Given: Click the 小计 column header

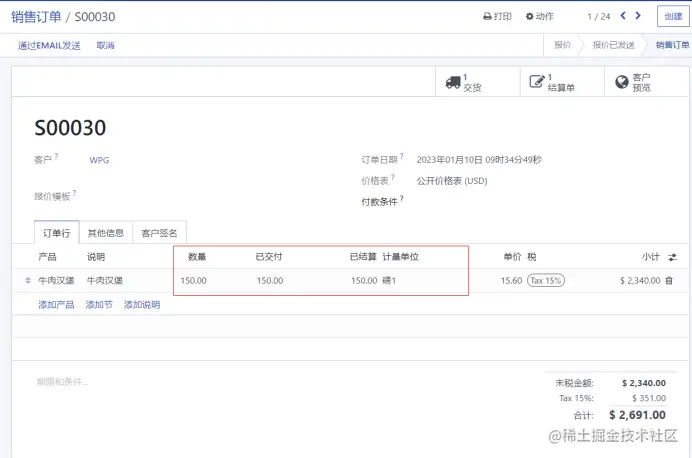Looking at the screenshot, I should pyautogui.click(x=651, y=257).
